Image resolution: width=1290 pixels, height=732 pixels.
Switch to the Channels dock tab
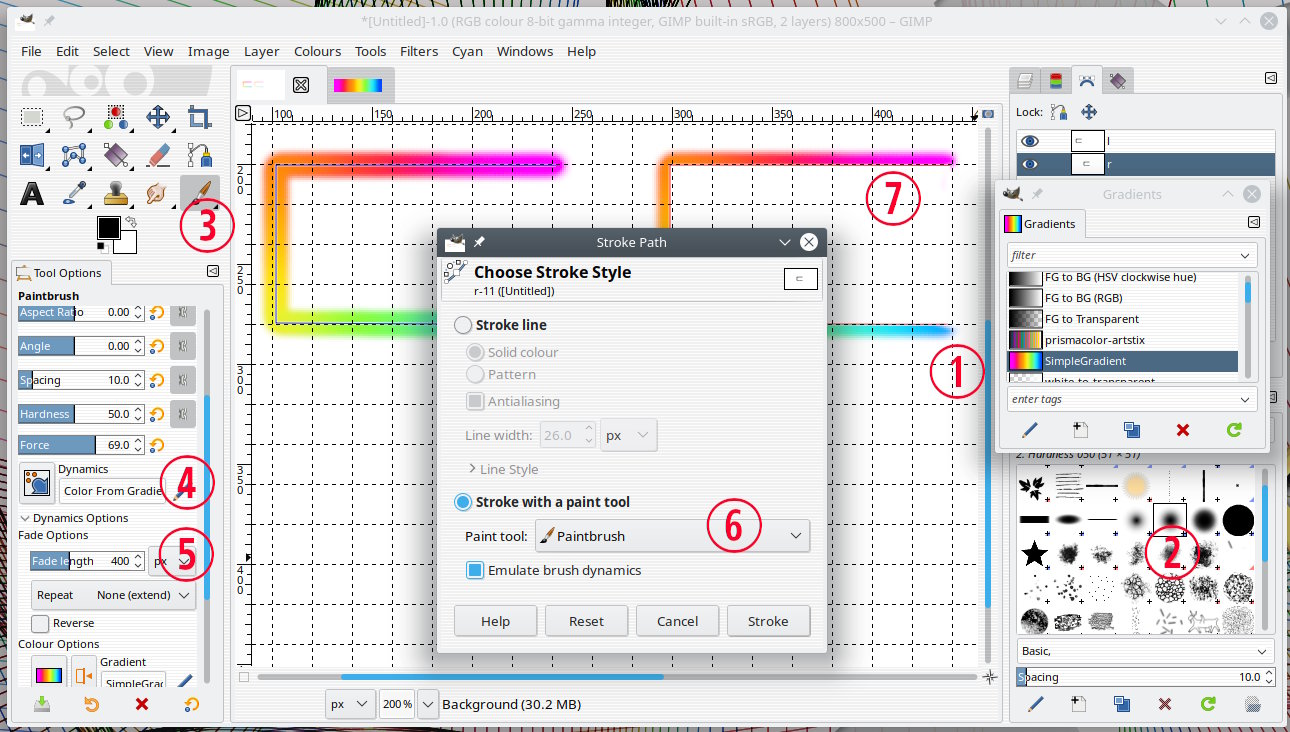click(1055, 81)
